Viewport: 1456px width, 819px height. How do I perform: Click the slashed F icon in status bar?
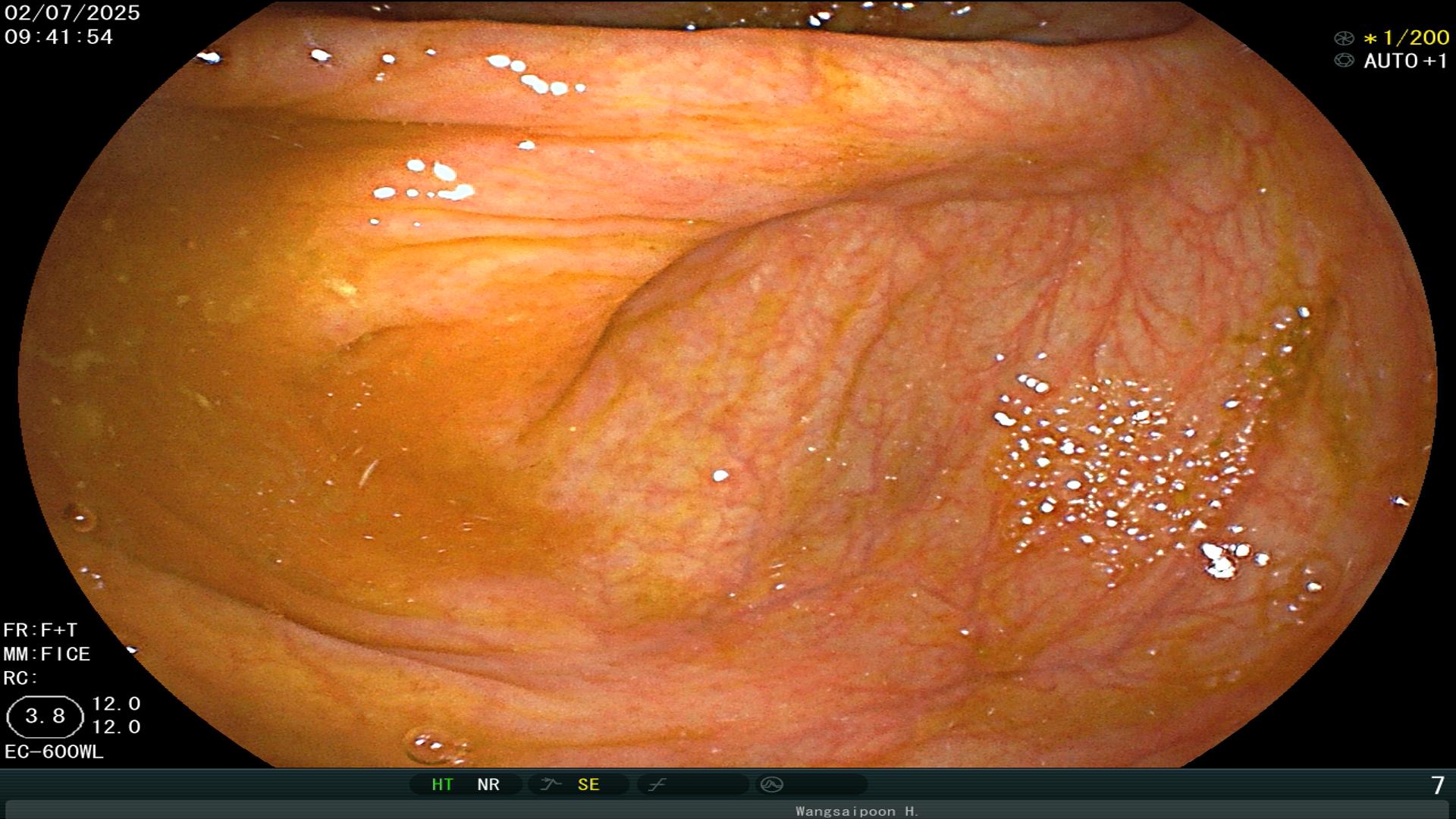(x=657, y=784)
